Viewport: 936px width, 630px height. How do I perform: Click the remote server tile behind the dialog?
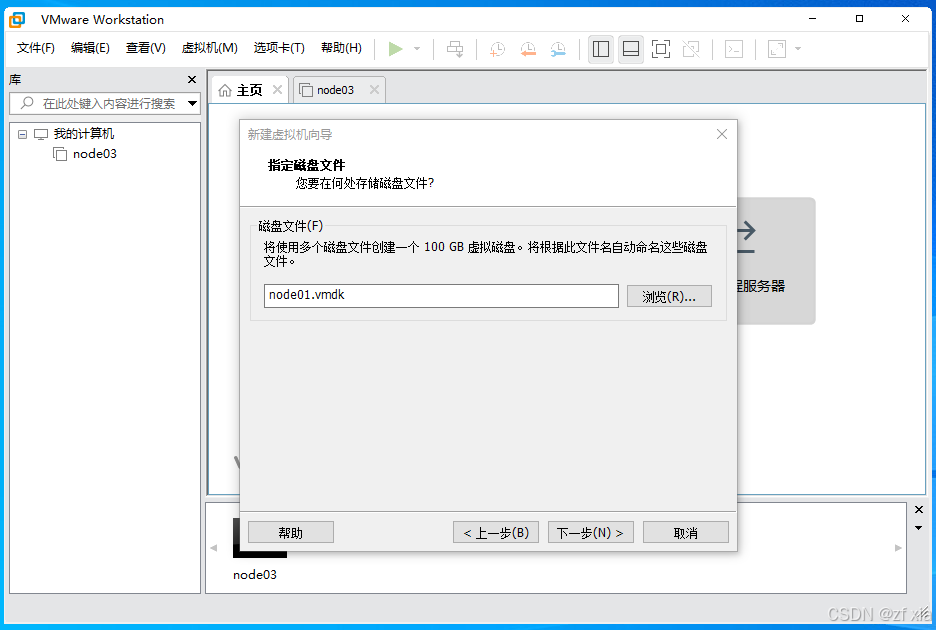pos(776,261)
